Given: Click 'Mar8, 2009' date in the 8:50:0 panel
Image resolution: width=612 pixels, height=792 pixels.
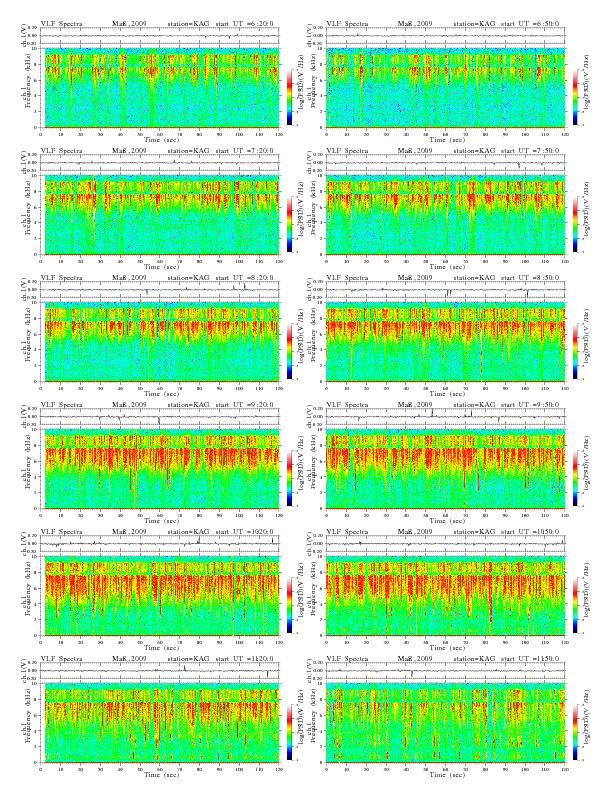Looking at the screenshot, I should [415, 278].
